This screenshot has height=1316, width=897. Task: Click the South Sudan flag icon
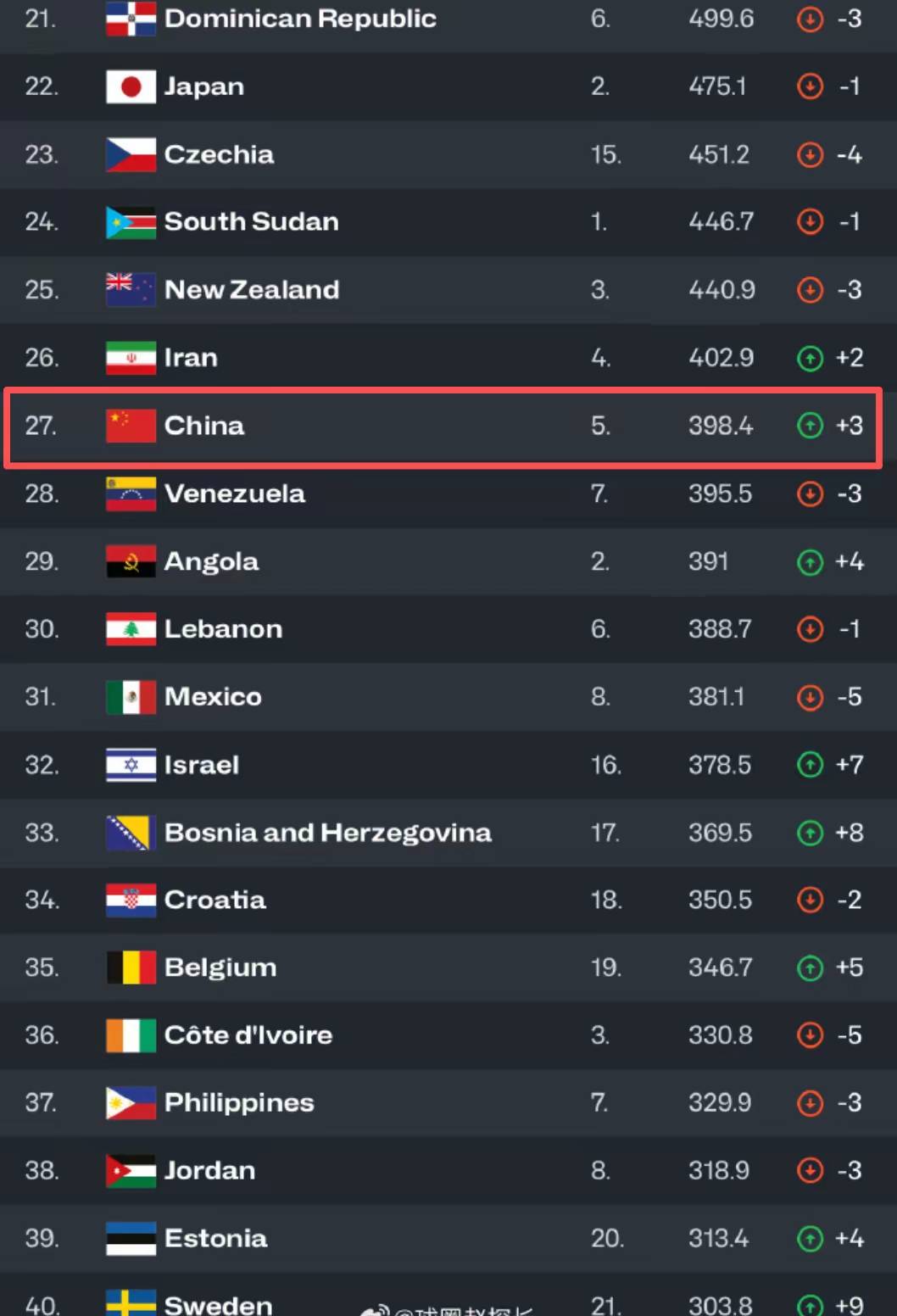[x=131, y=222]
